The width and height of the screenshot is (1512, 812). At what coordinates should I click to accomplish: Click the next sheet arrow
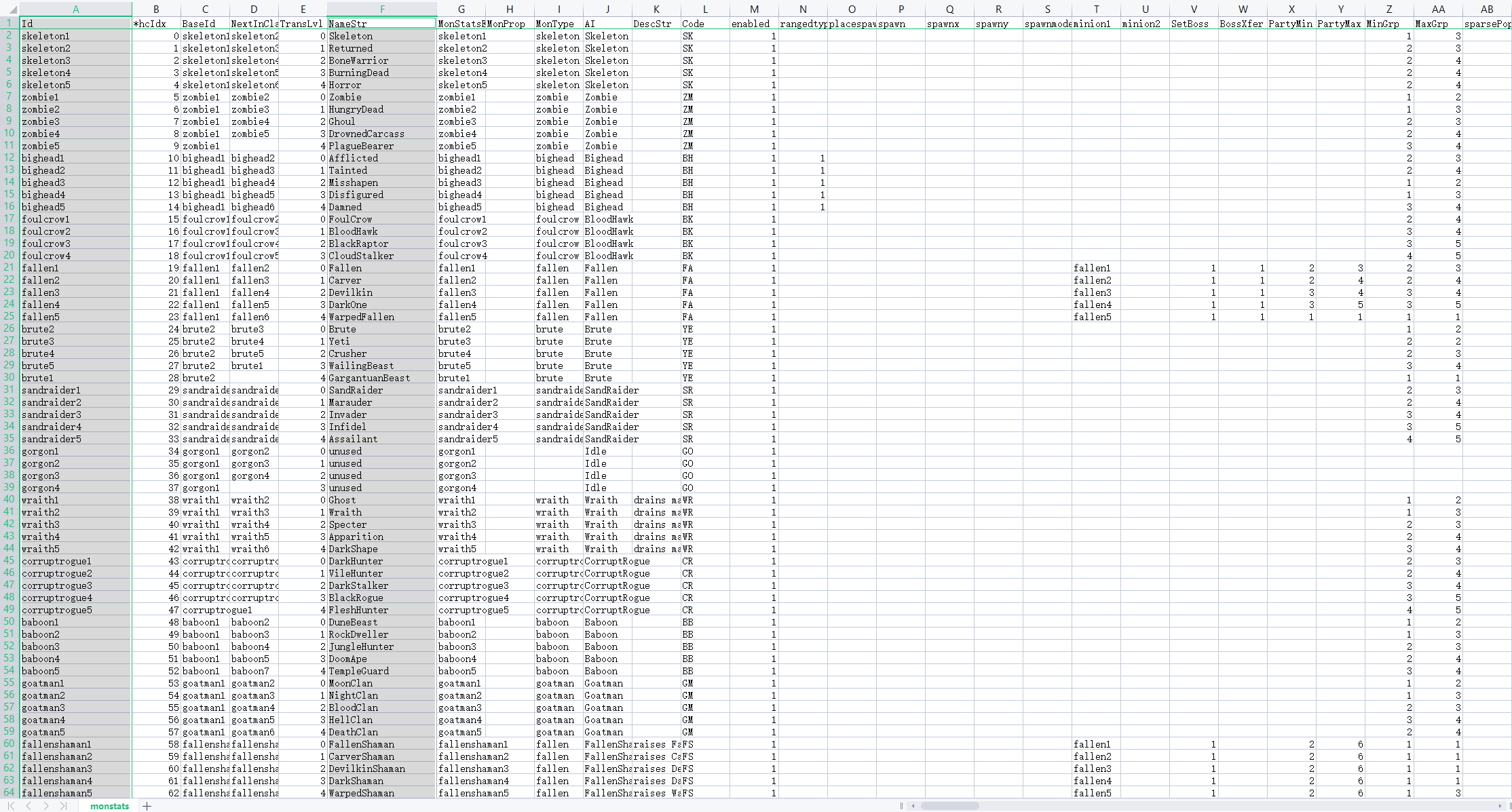pyautogui.click(x=46, y=806)
